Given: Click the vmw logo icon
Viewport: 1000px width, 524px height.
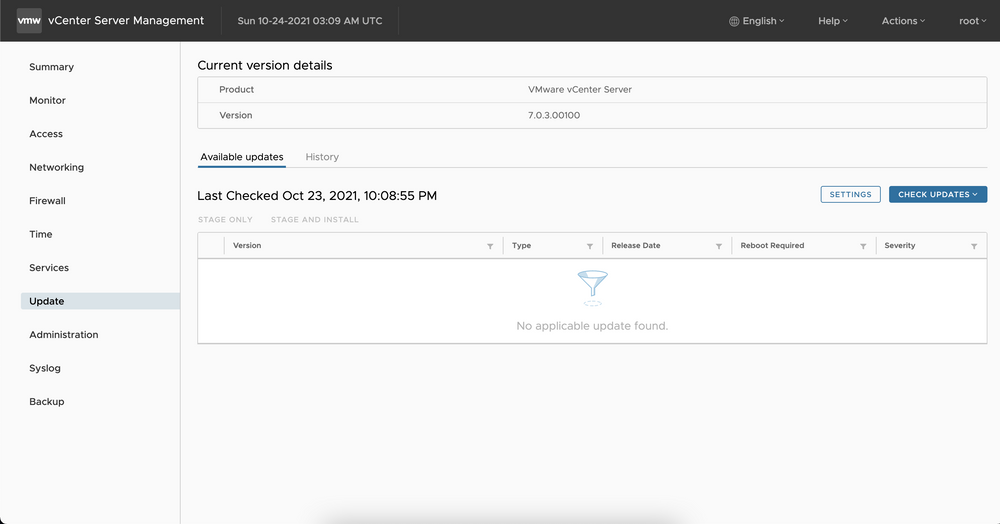Looking at the screenshot, I should [29, 20].
